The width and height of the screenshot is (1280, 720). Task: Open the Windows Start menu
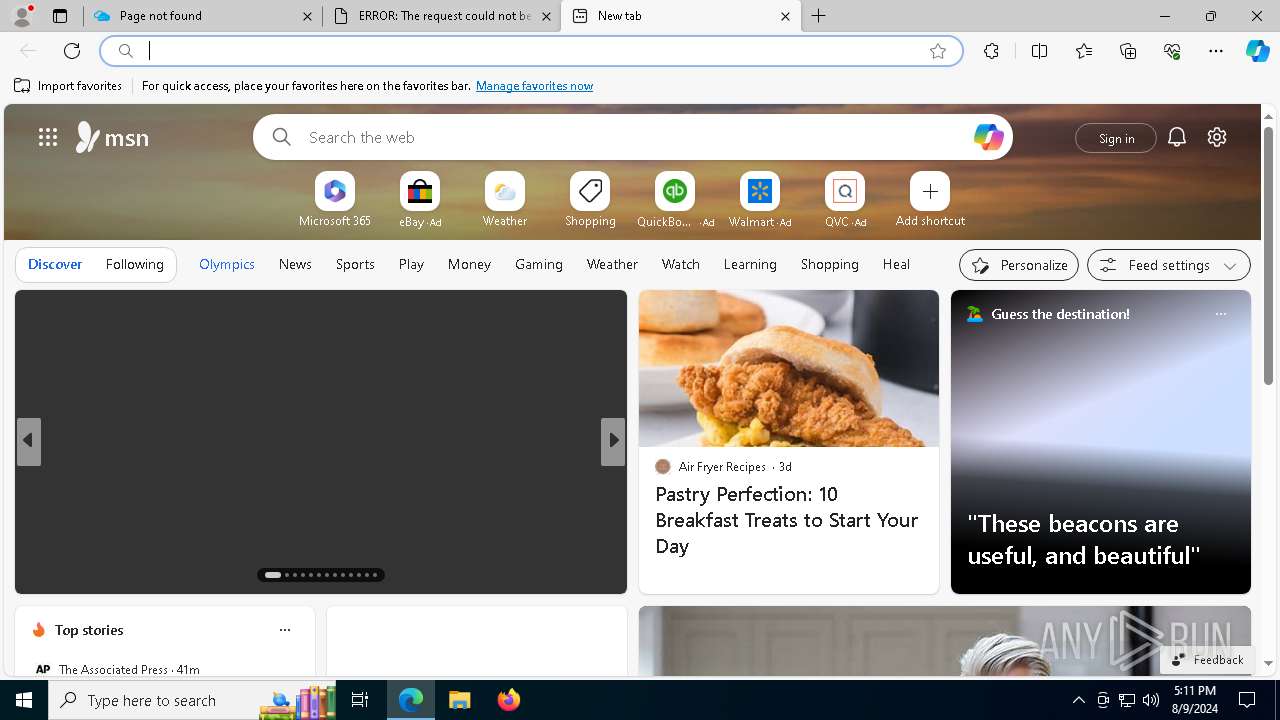click(x=24, y=700)
